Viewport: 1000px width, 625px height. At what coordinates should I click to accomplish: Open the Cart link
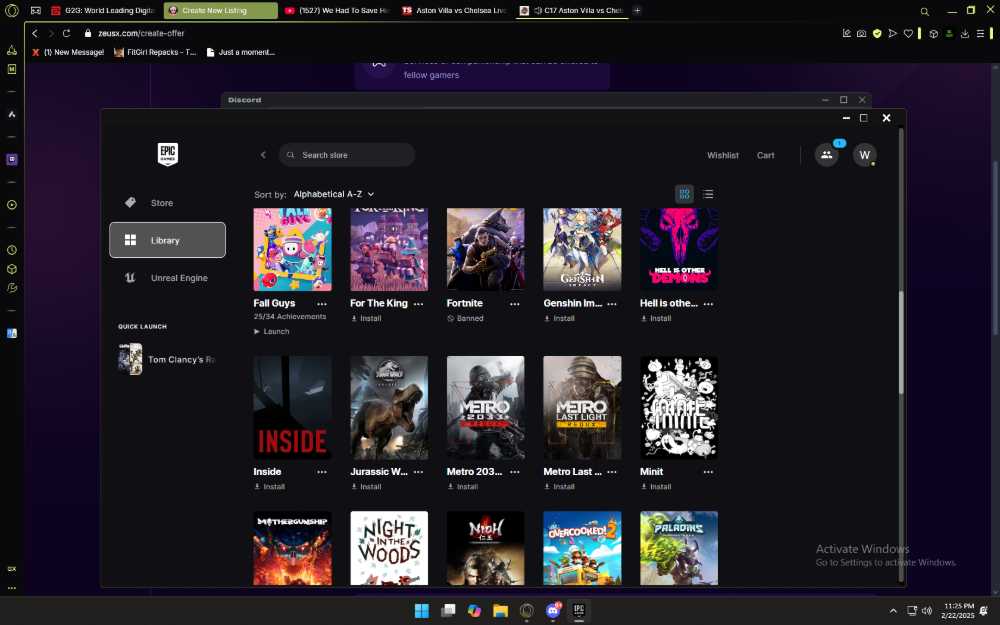coord(765,155)
